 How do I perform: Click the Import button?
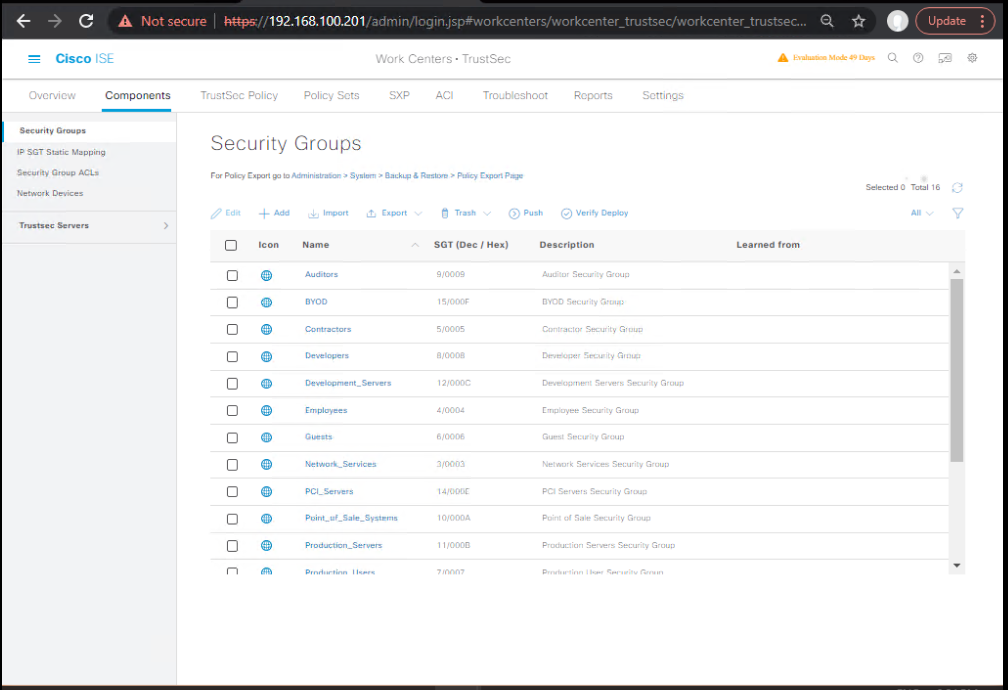(x=328, y=213)
